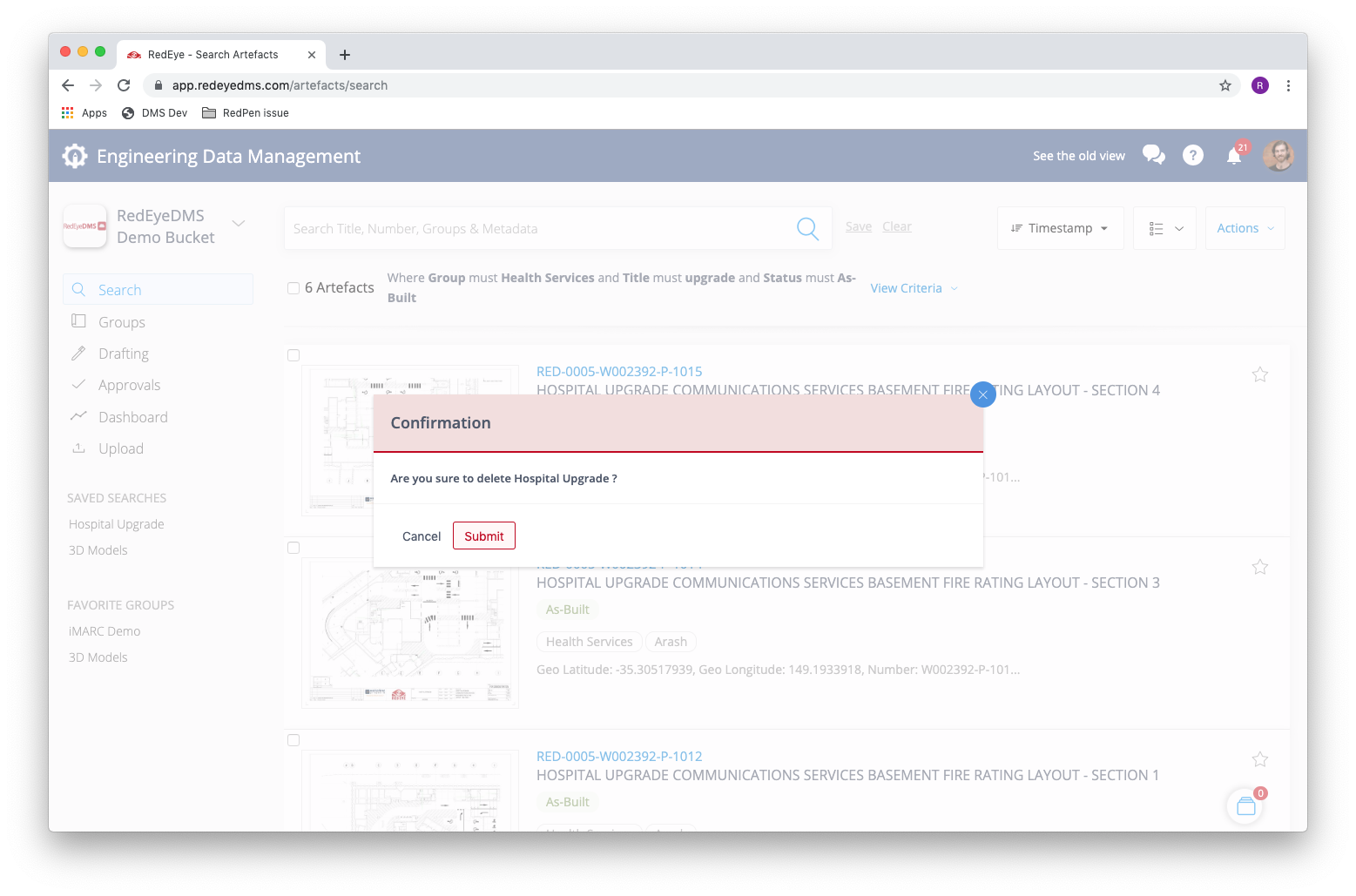The width and height of the screenshot is (1356, 896).
Task: Open the basket icon at bottom right
Action: tap(1245, 806)
